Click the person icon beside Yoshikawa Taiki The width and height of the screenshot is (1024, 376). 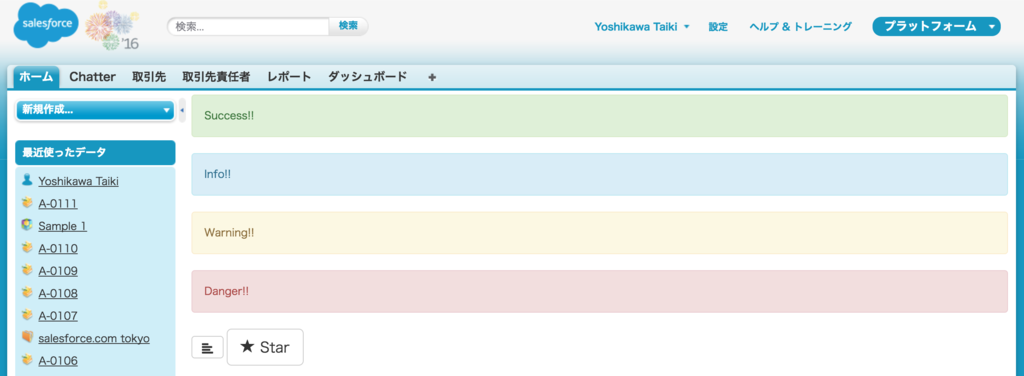click(x=27, y=181)
